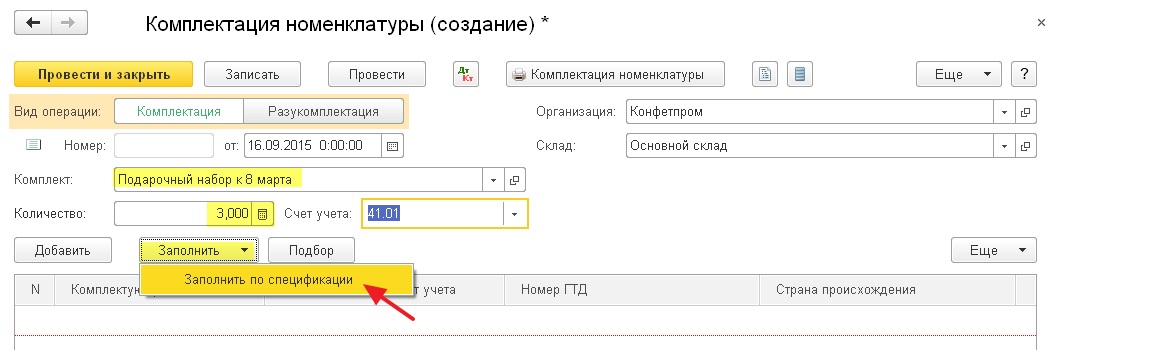Open the document report icon next to print
The height and width of the screenshot is (361, 1163).
(765, 74)
